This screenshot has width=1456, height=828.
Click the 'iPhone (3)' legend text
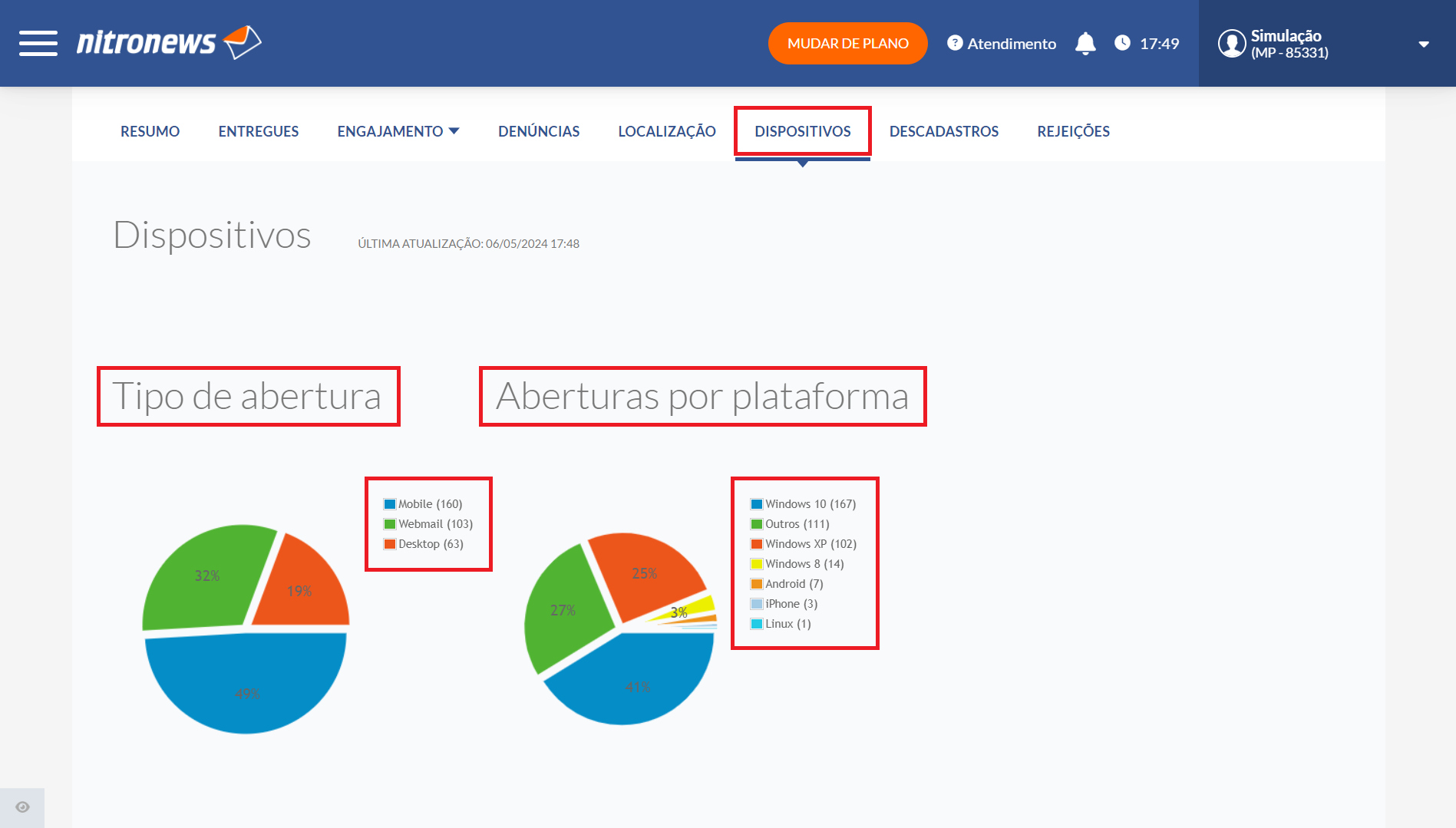pyautogui.click(x=791, y=604)
